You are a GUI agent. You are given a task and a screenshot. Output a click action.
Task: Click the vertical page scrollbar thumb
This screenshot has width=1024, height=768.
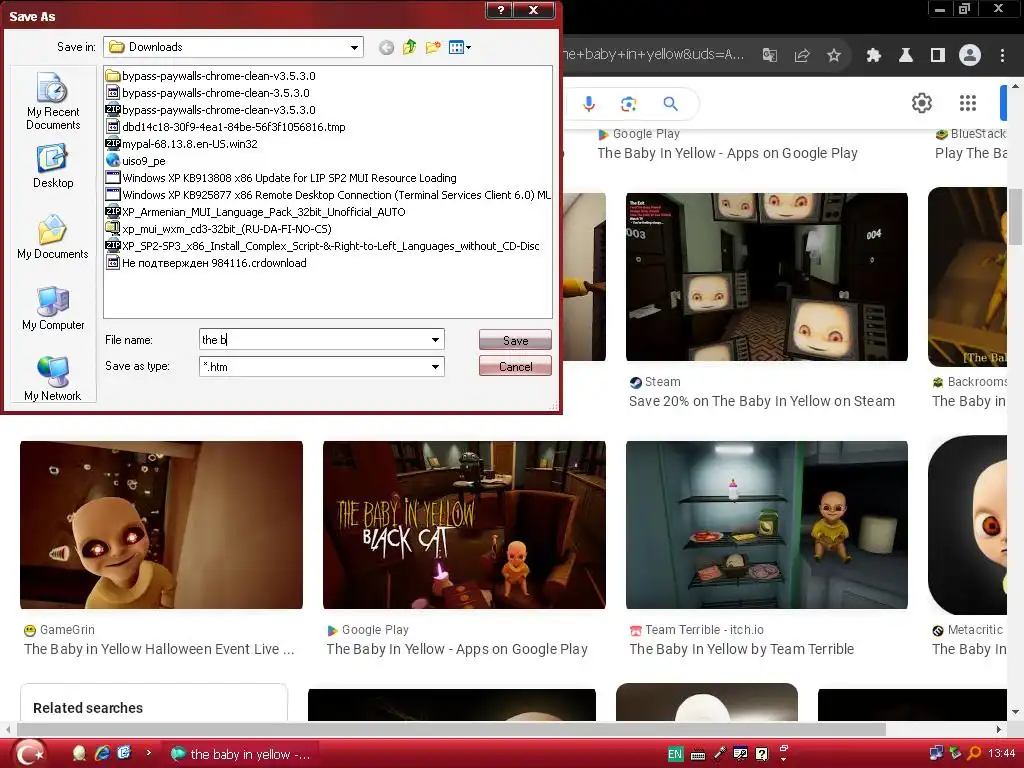coord(1016,219)
